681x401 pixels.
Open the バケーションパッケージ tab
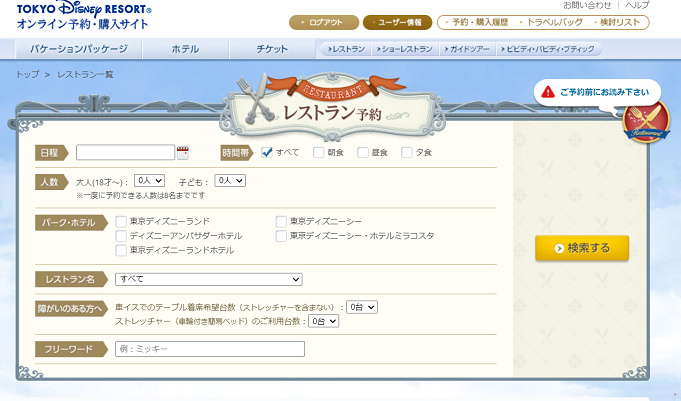(79, 49)
